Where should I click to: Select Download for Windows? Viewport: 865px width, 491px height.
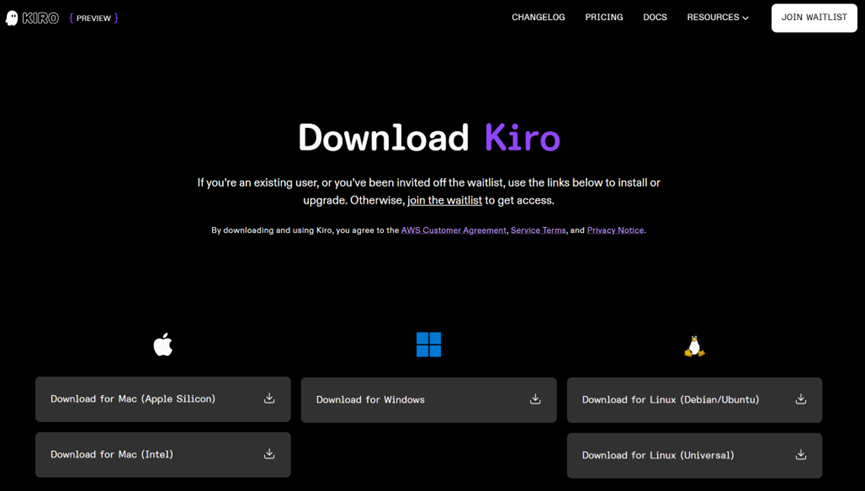pos(429,400)
